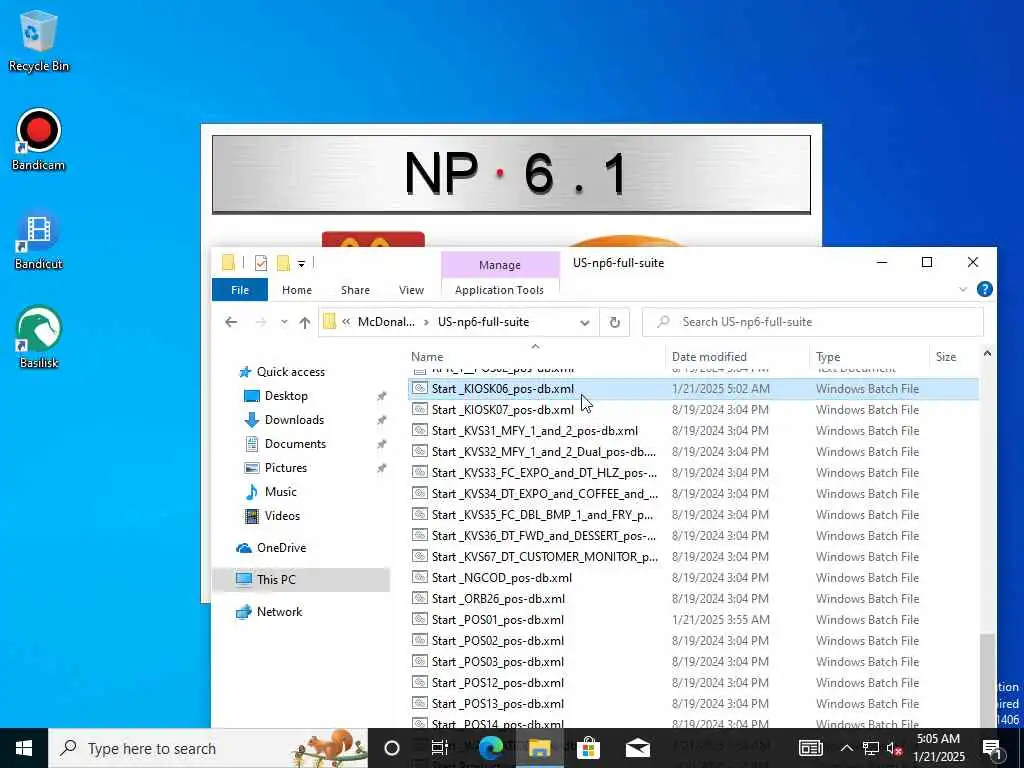
Task: Open Desktop in the navigation pane
Action: 286,396
